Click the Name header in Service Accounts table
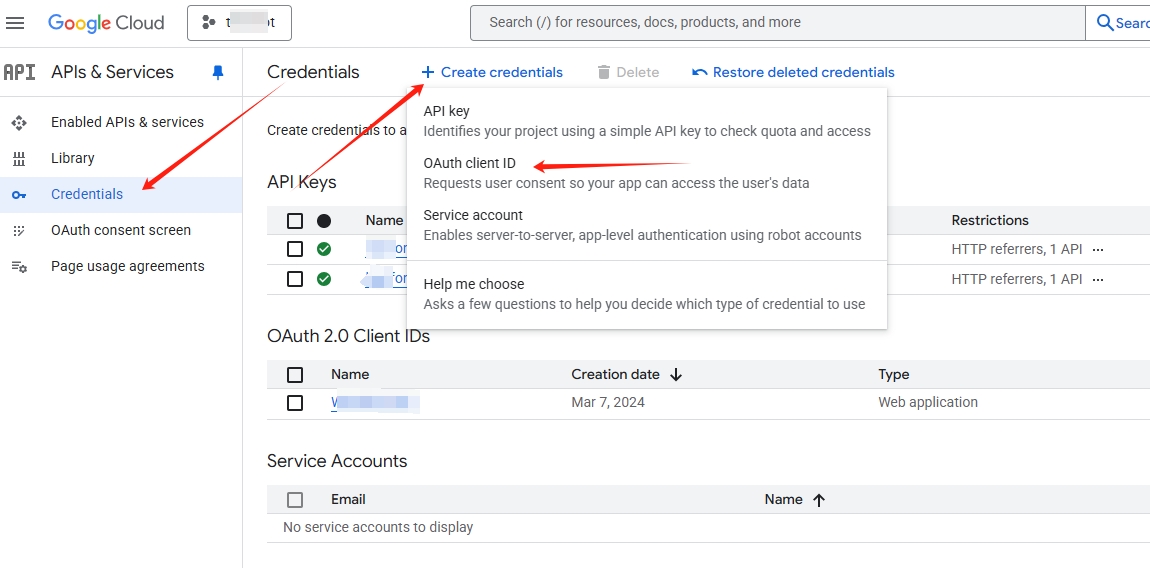The image size is (1150, 568). (783, 499)
